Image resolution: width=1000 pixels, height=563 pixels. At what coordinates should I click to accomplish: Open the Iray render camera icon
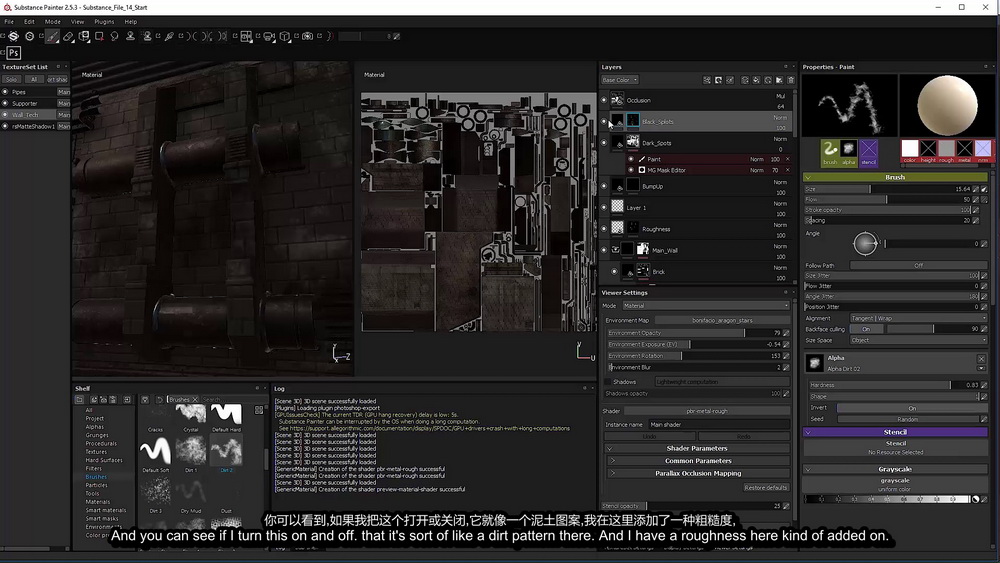[307, 36]
